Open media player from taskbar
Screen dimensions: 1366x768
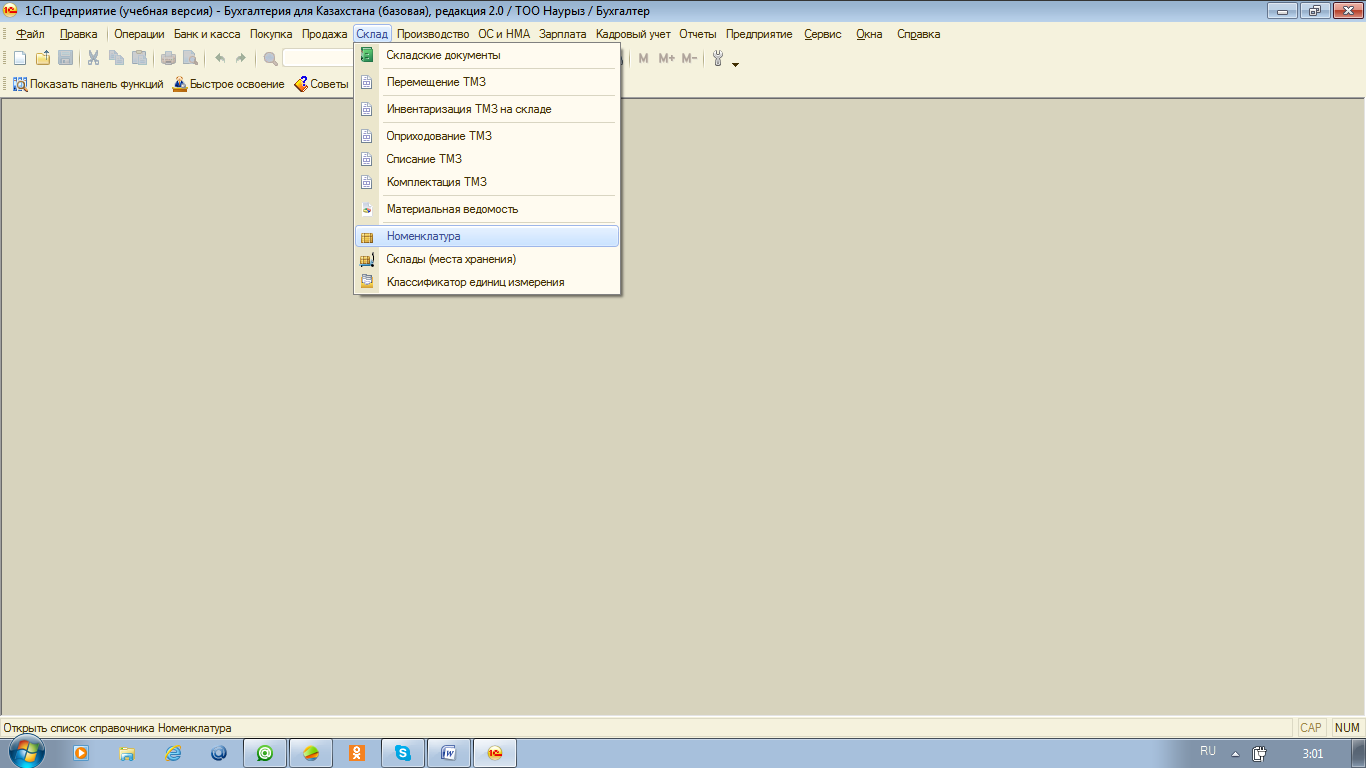(81, 753)
